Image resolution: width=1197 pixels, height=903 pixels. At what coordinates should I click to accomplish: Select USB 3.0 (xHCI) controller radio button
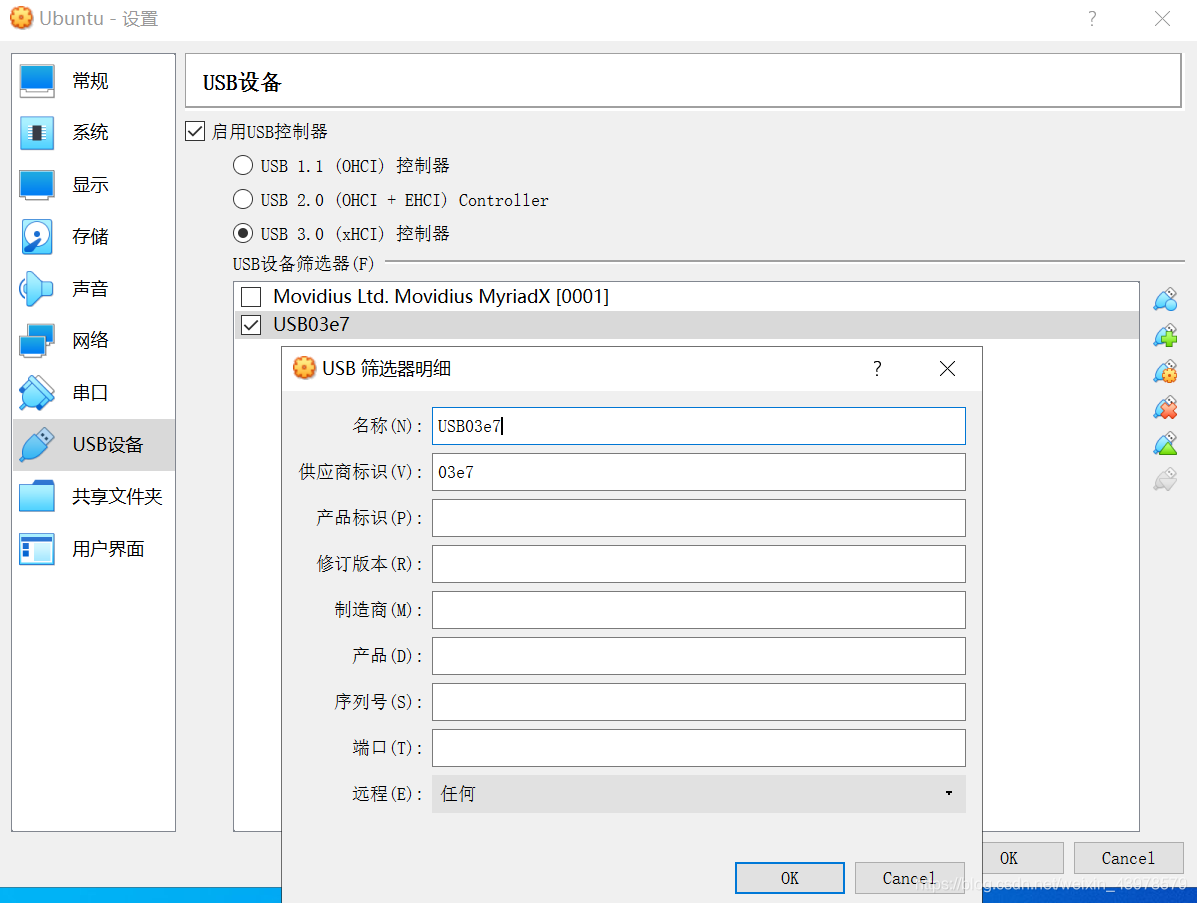(x=243, y=233)
